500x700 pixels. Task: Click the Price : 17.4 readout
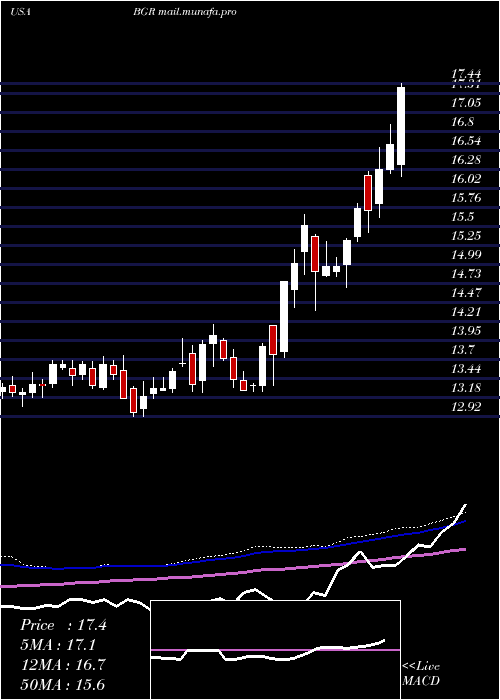click(63, 625)
